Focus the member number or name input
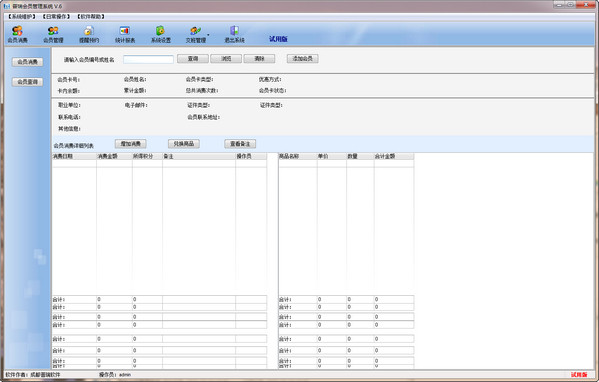This screenshot has width=599, height=382. pos(148,59)
